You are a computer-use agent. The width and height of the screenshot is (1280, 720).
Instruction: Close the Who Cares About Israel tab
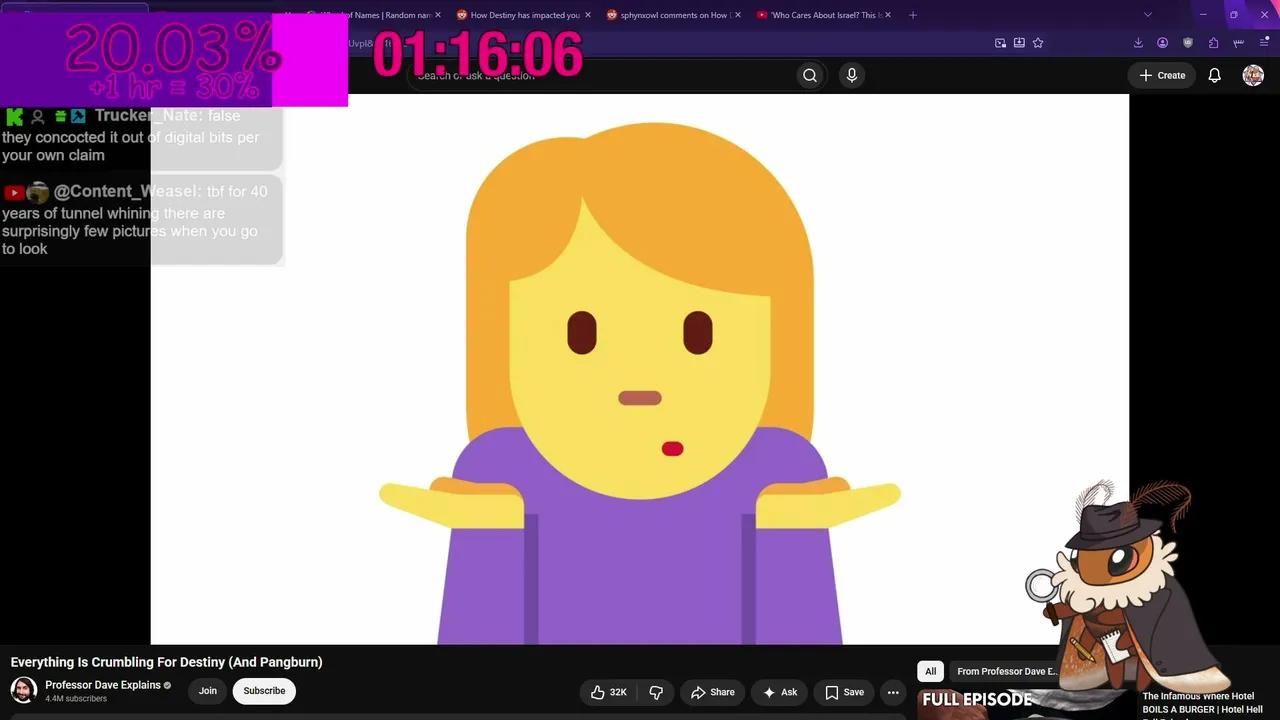[x=888, y=15]
